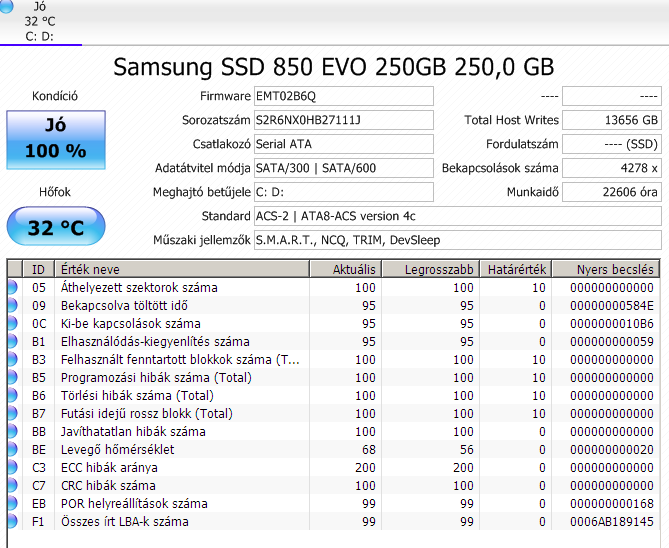Select attribute name Javíthatatlan hibák száma
The image size is (669, 548).
133,431
